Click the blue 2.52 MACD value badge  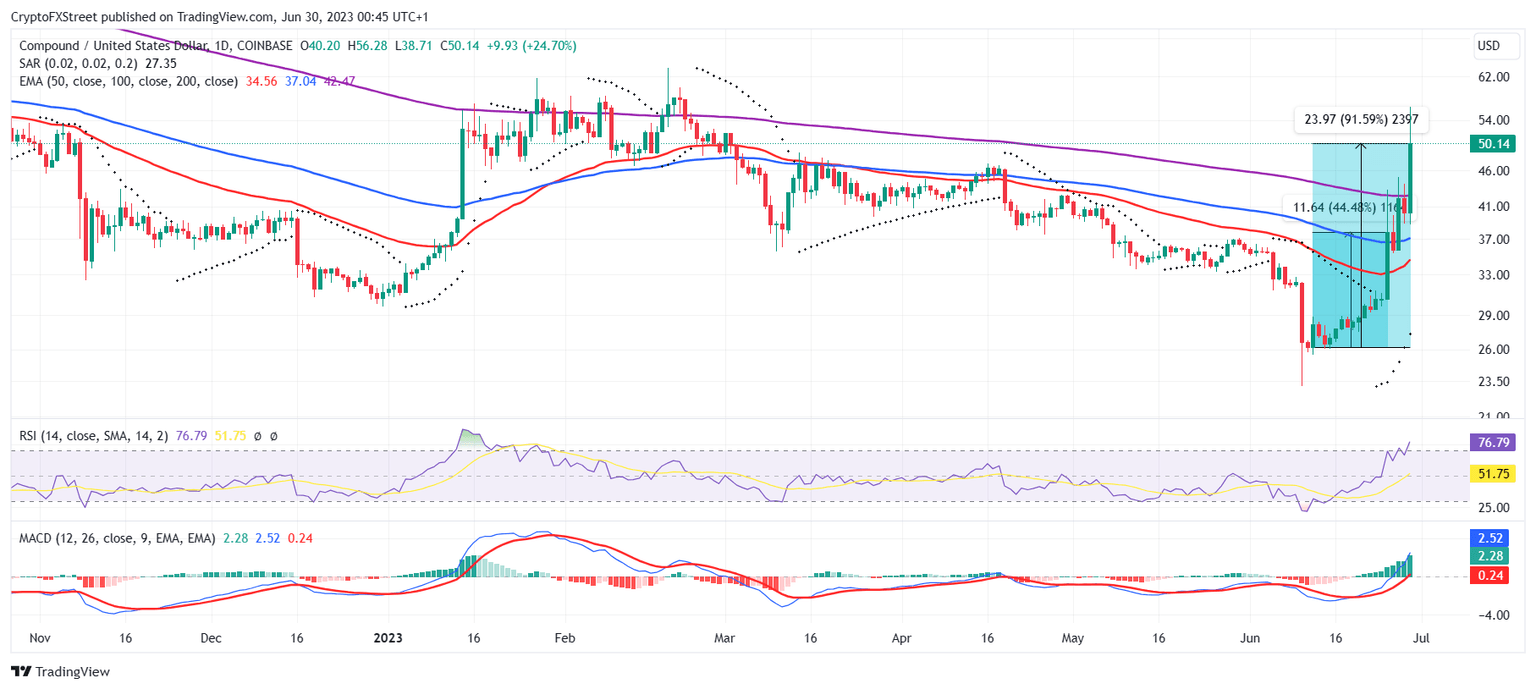pyautogui.click(x=1491, y=538)
